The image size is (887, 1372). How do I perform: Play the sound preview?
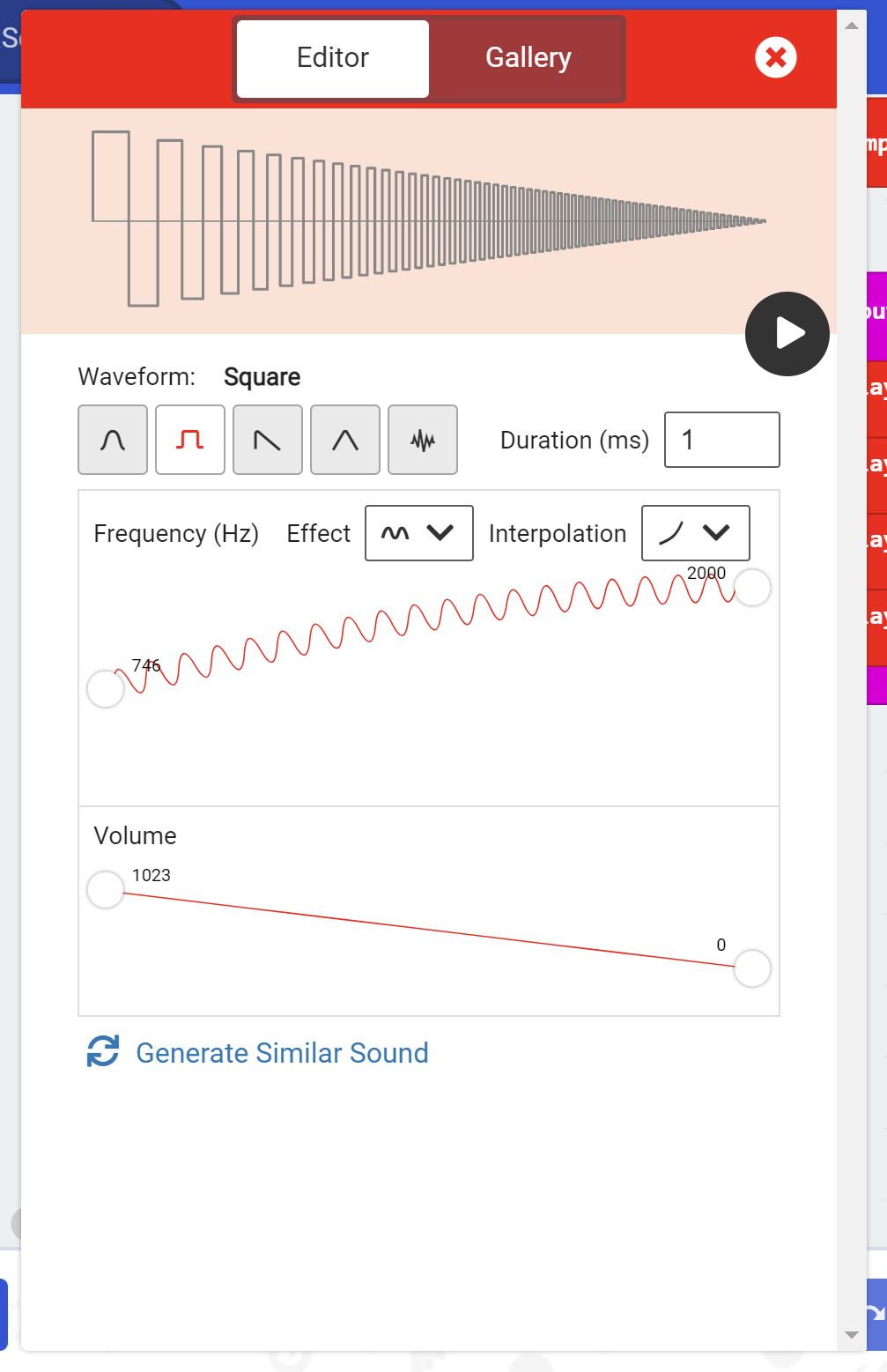coord(787,334)
